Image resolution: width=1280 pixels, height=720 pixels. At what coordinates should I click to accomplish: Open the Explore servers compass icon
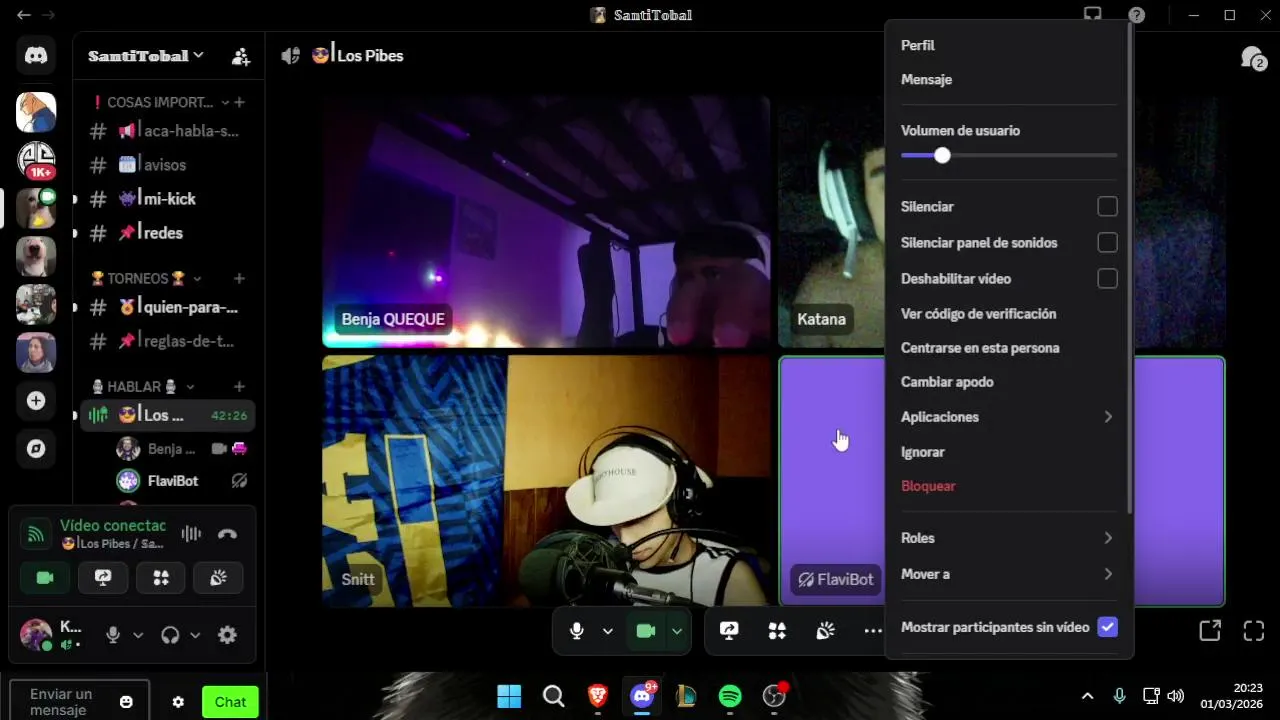coord(36,448)
